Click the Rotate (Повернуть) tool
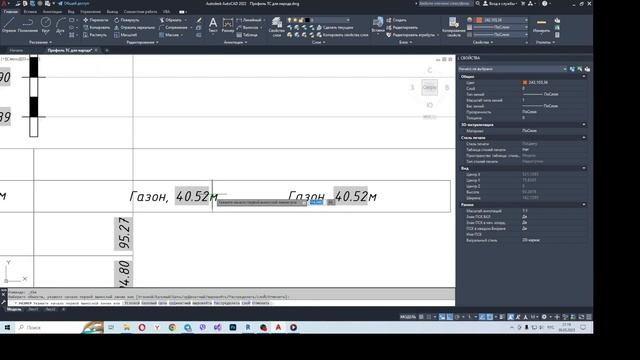Viewport: 640px width, 360px height. [127, 20]
